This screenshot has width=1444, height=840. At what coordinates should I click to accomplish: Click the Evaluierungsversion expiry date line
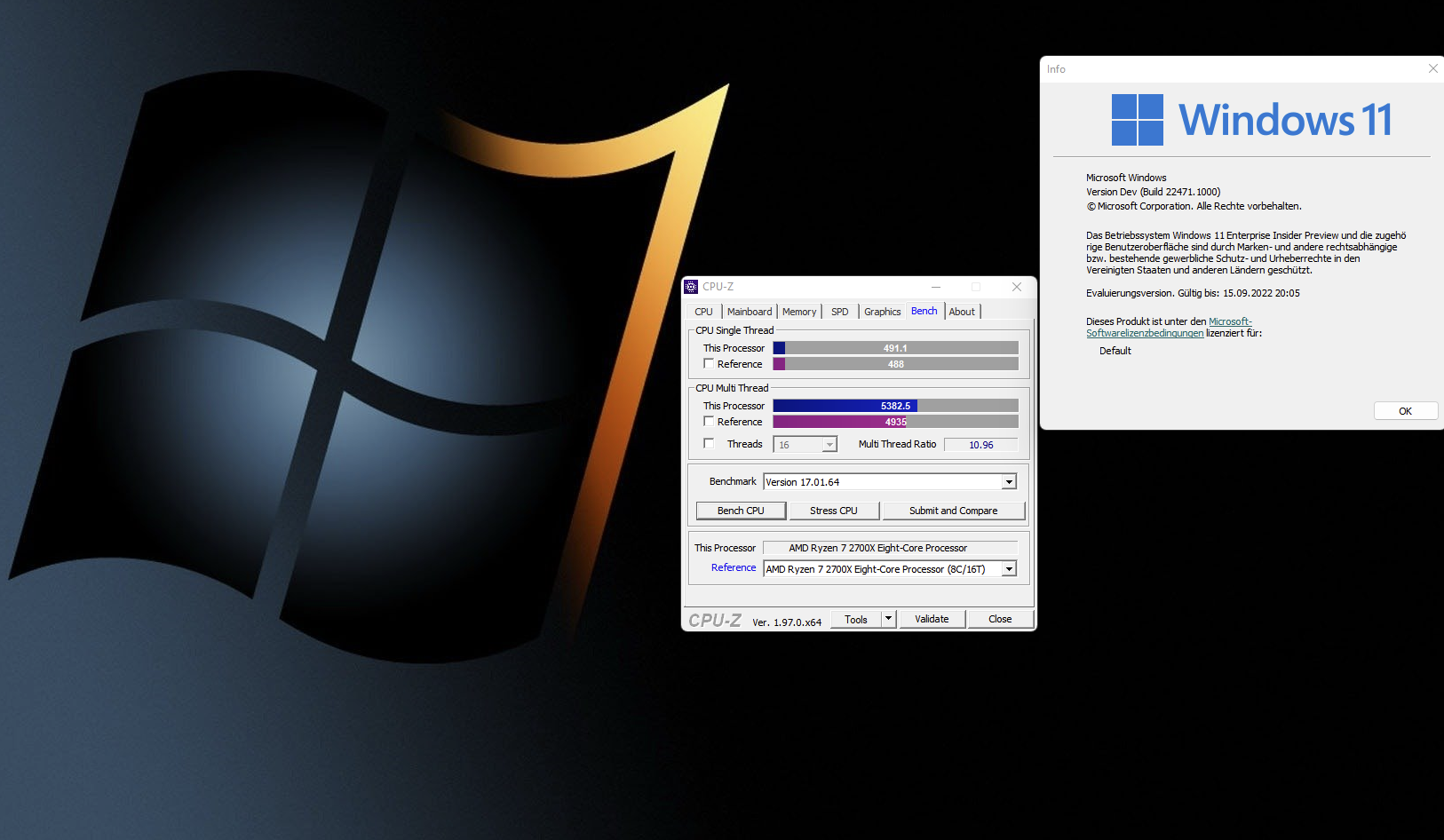[x=1193, y=293]
